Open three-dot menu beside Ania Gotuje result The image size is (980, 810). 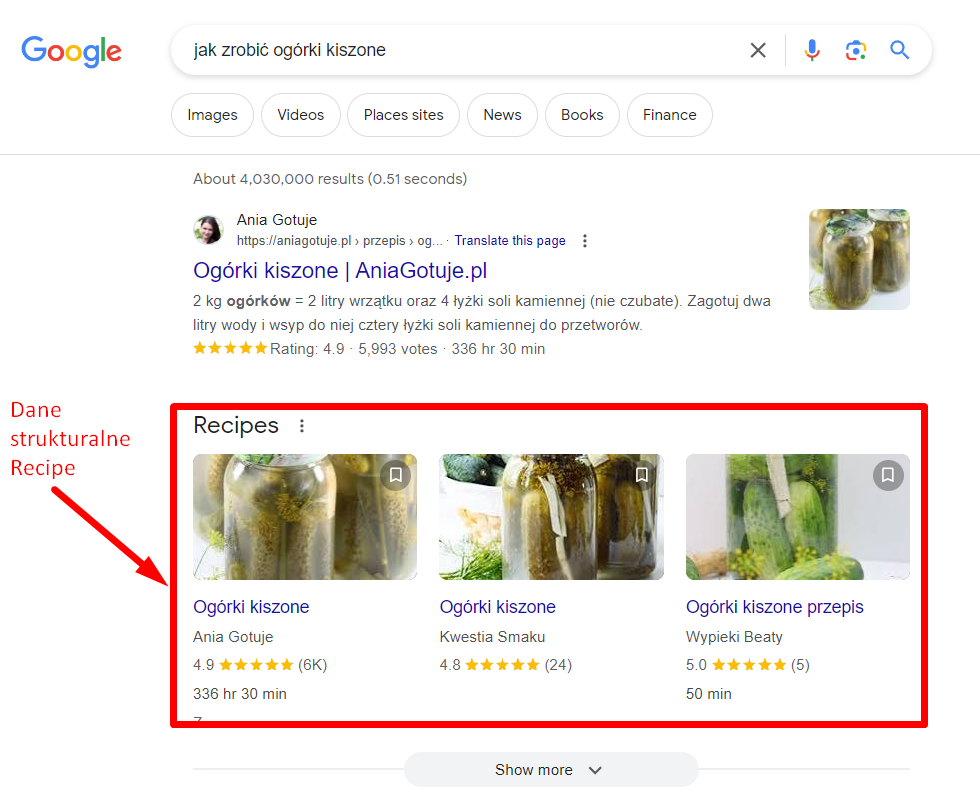pos(585,241)
